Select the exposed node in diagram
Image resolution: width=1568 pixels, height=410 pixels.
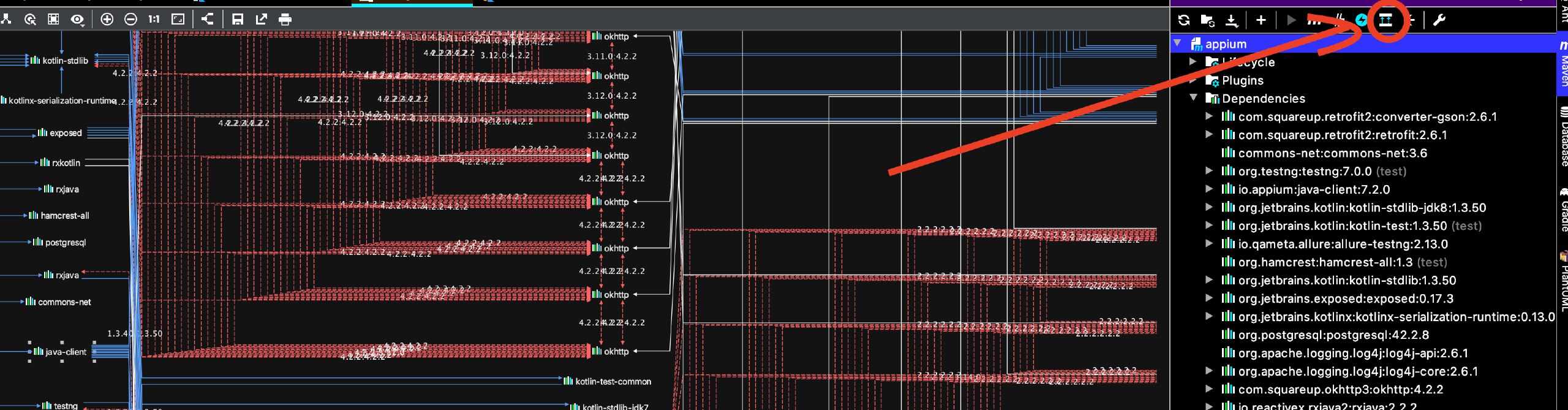[x=60, y=132]
